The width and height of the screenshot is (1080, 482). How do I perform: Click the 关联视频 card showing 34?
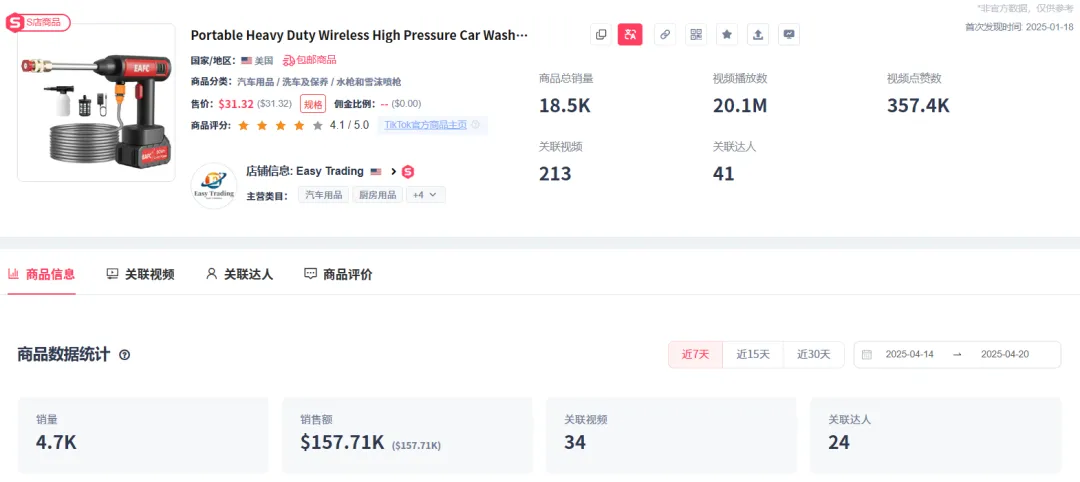(671, 435)
